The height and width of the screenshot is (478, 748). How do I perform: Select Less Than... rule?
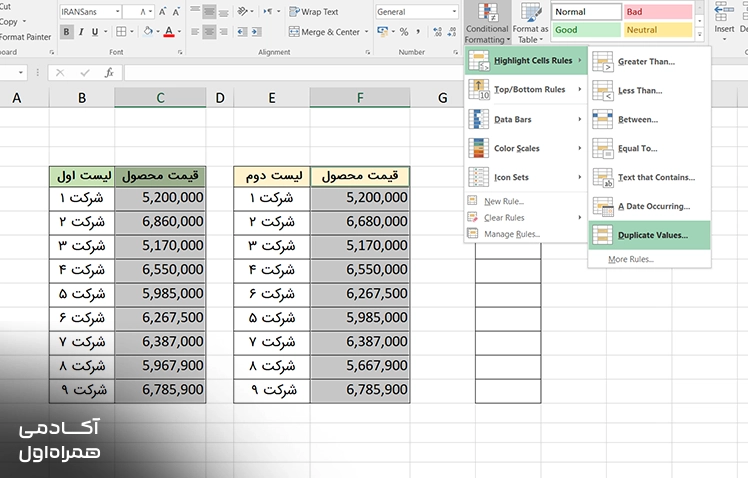649,91
